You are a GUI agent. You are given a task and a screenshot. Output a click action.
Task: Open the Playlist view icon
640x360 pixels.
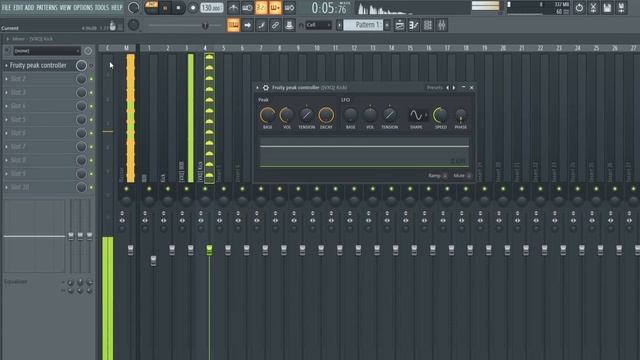tap(400, 25)
